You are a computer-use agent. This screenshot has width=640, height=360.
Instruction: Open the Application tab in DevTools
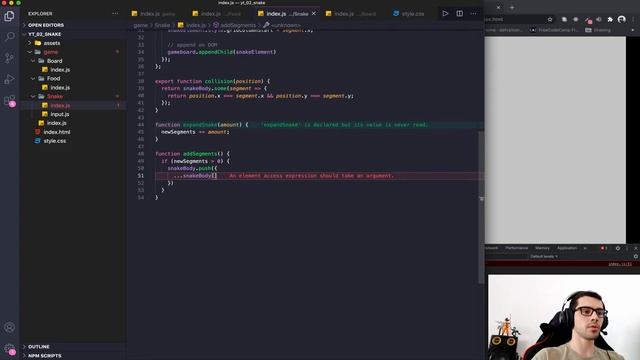coord(567,248)
